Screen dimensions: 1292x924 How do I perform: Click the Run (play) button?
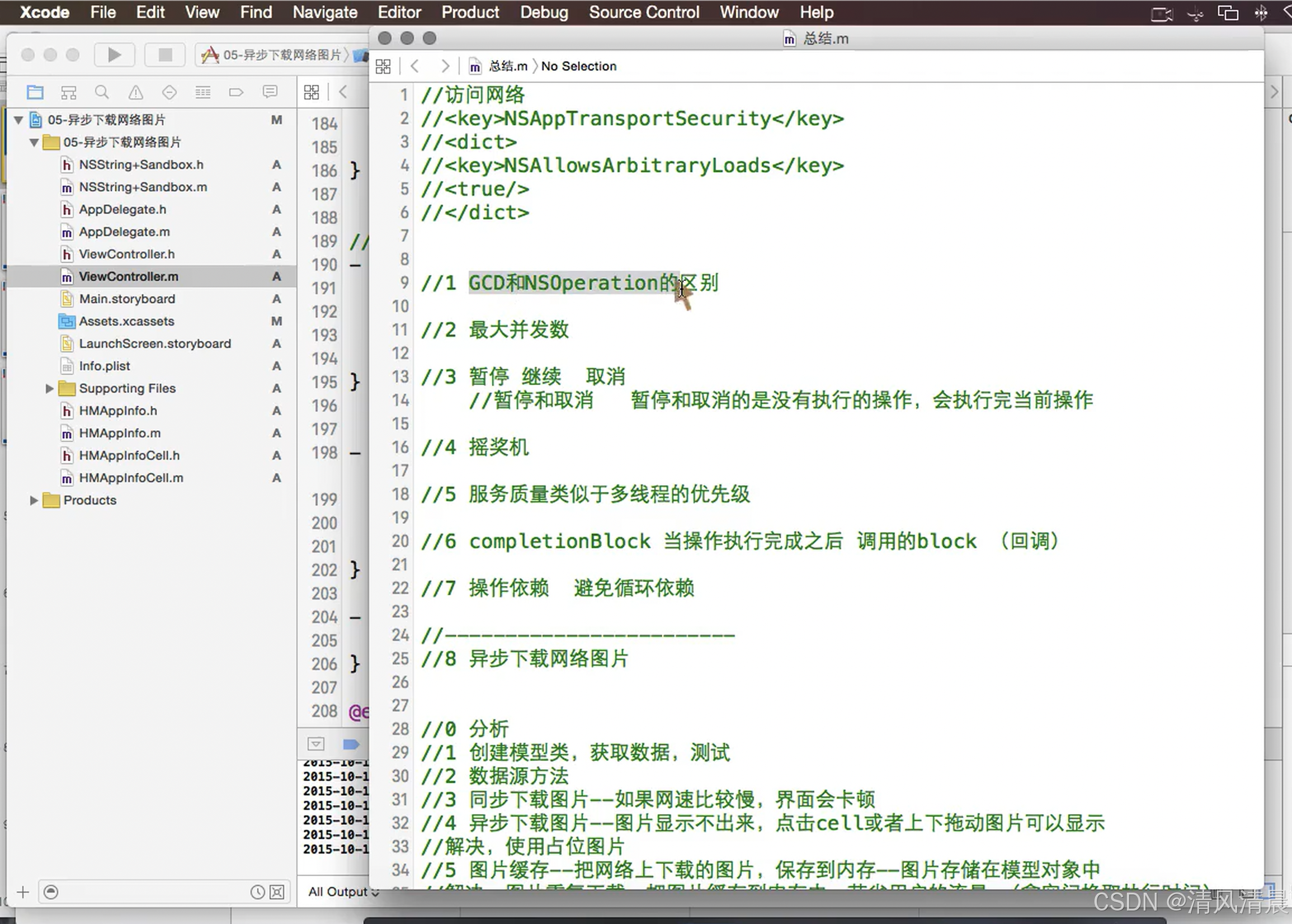tap(114, 55)
